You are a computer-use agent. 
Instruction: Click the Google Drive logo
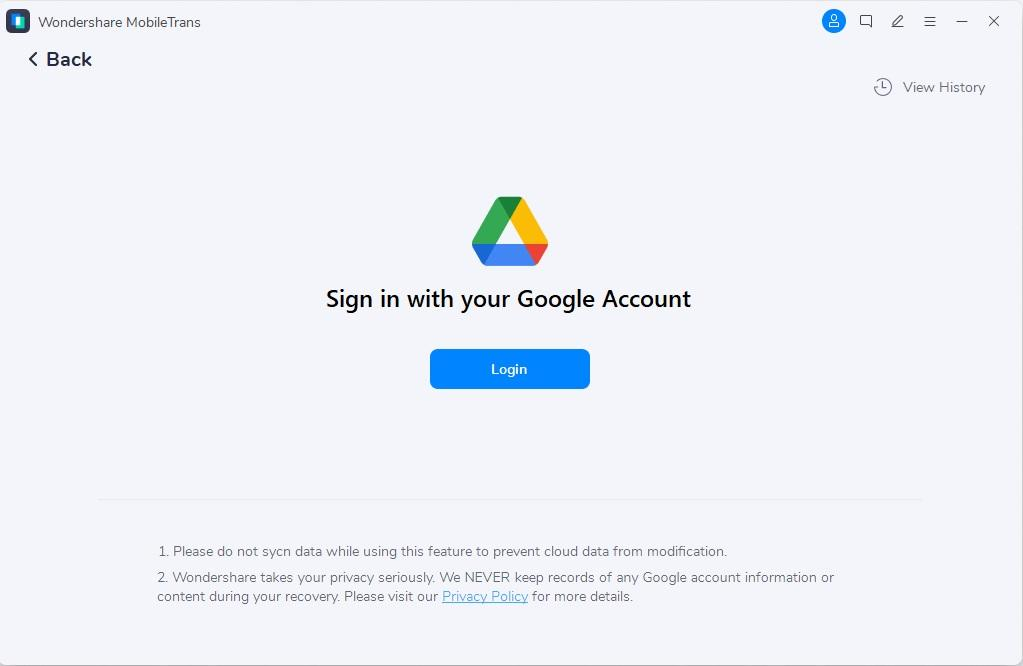[509, 230]
